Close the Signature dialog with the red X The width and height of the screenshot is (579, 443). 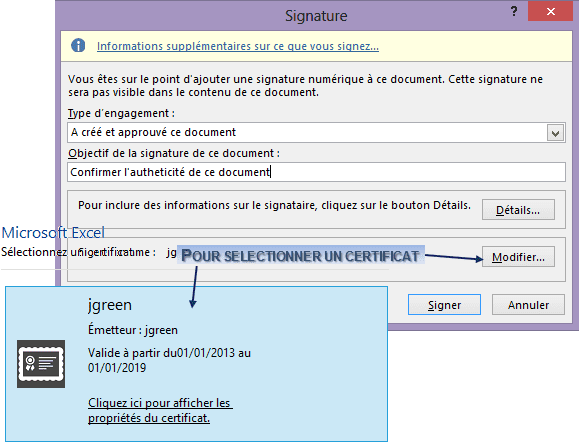[551, 11]
